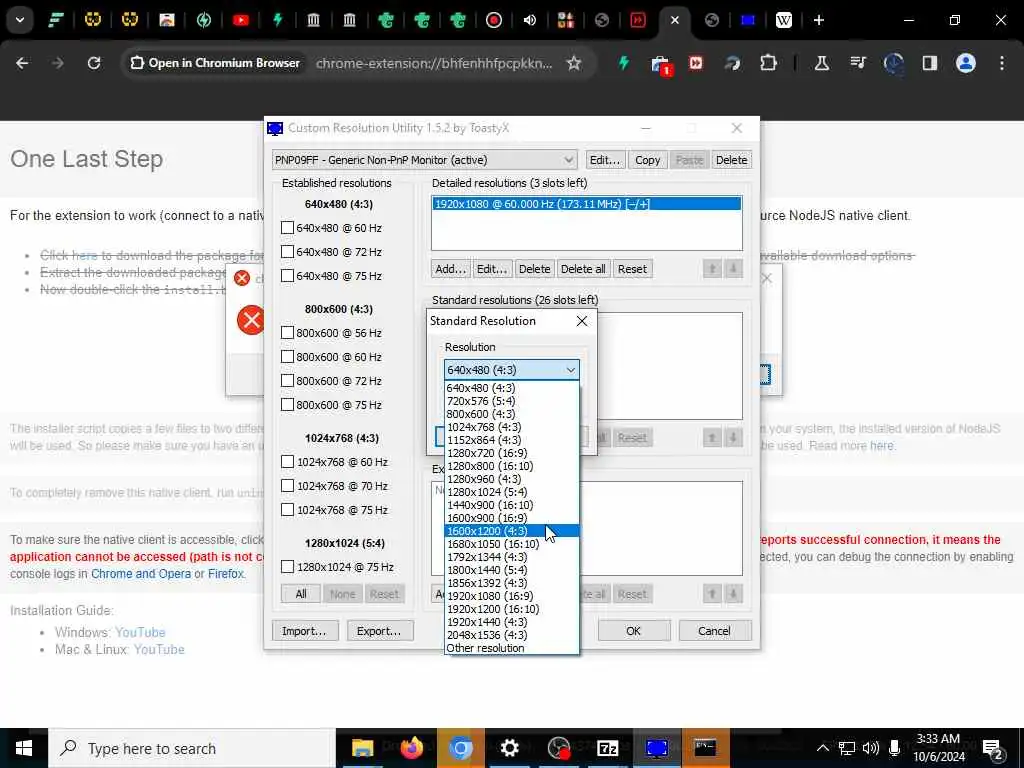Open the Chrome profile avatar
This screenshot has width=1024, height=768.
[966, 63]
